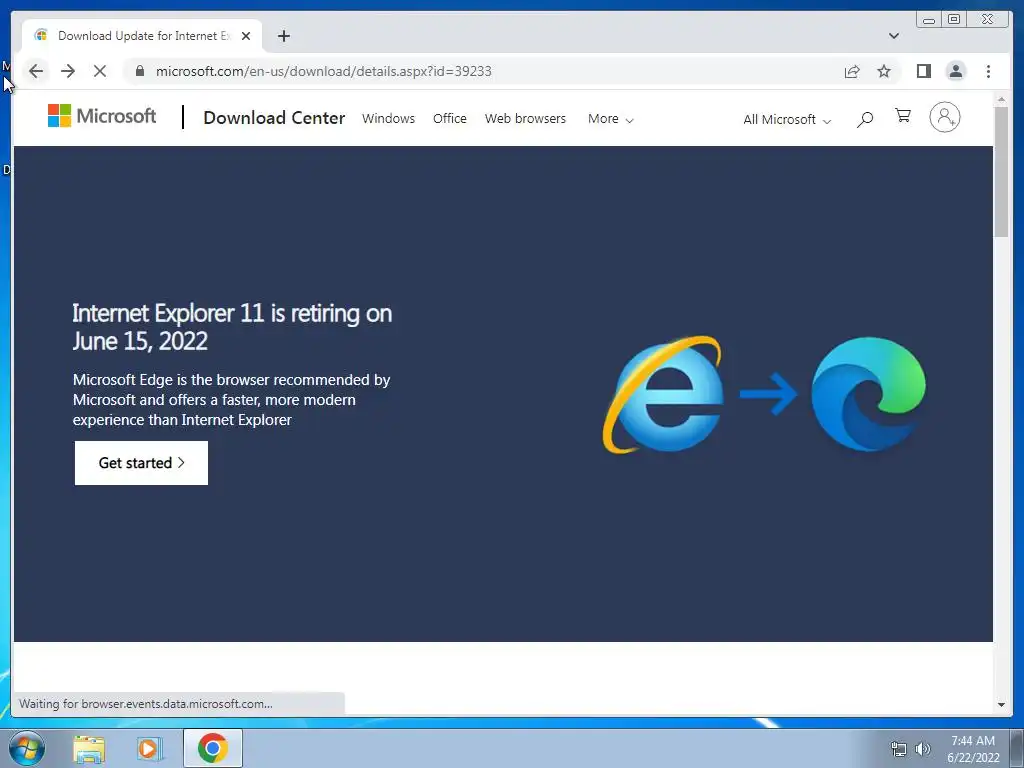Screen dimensions: 1024x768
Task: Open Chrome three-dot menu
Action: [988, 71]
